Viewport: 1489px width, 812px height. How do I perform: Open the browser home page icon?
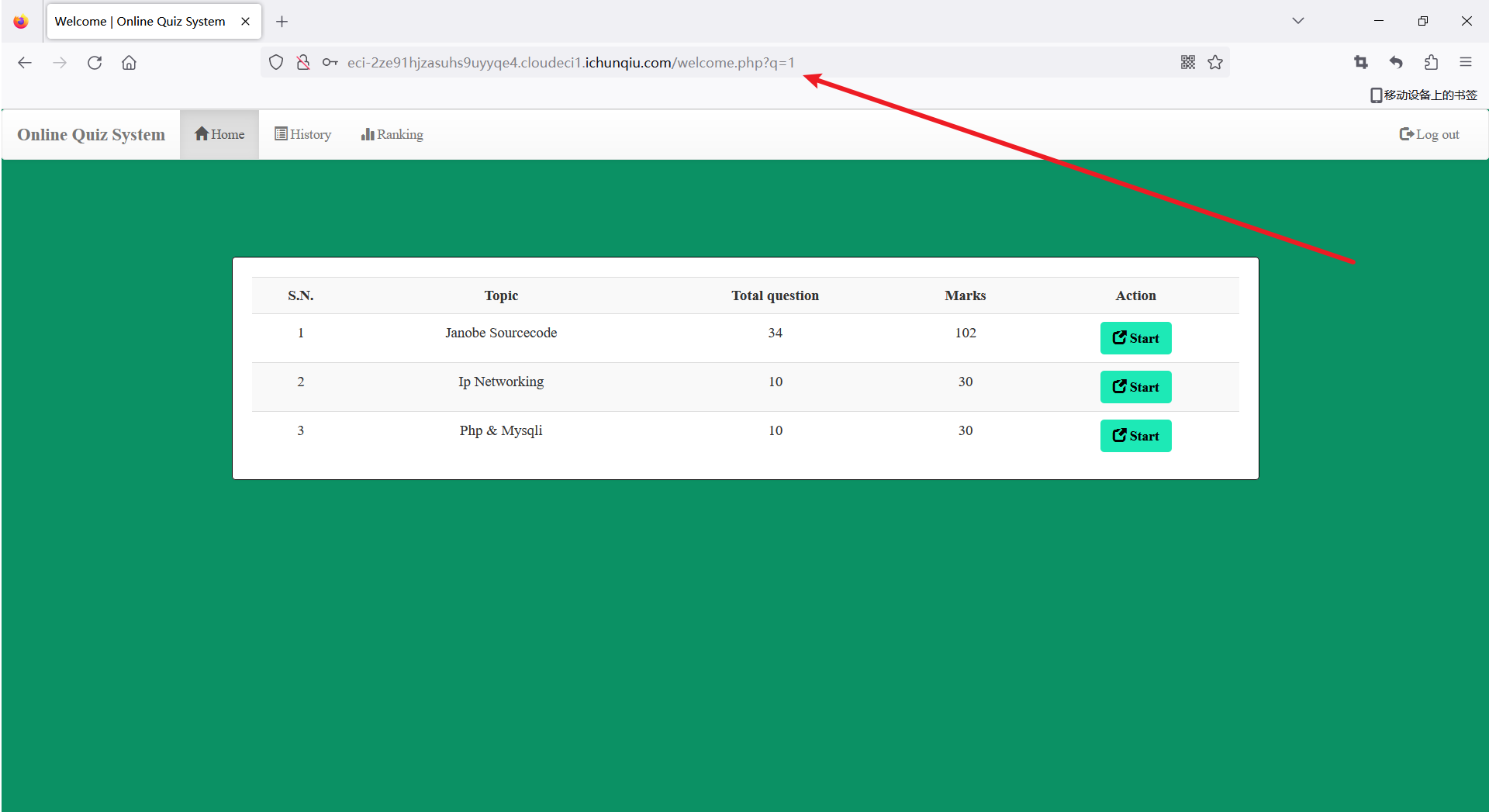[x=129, y=63]
